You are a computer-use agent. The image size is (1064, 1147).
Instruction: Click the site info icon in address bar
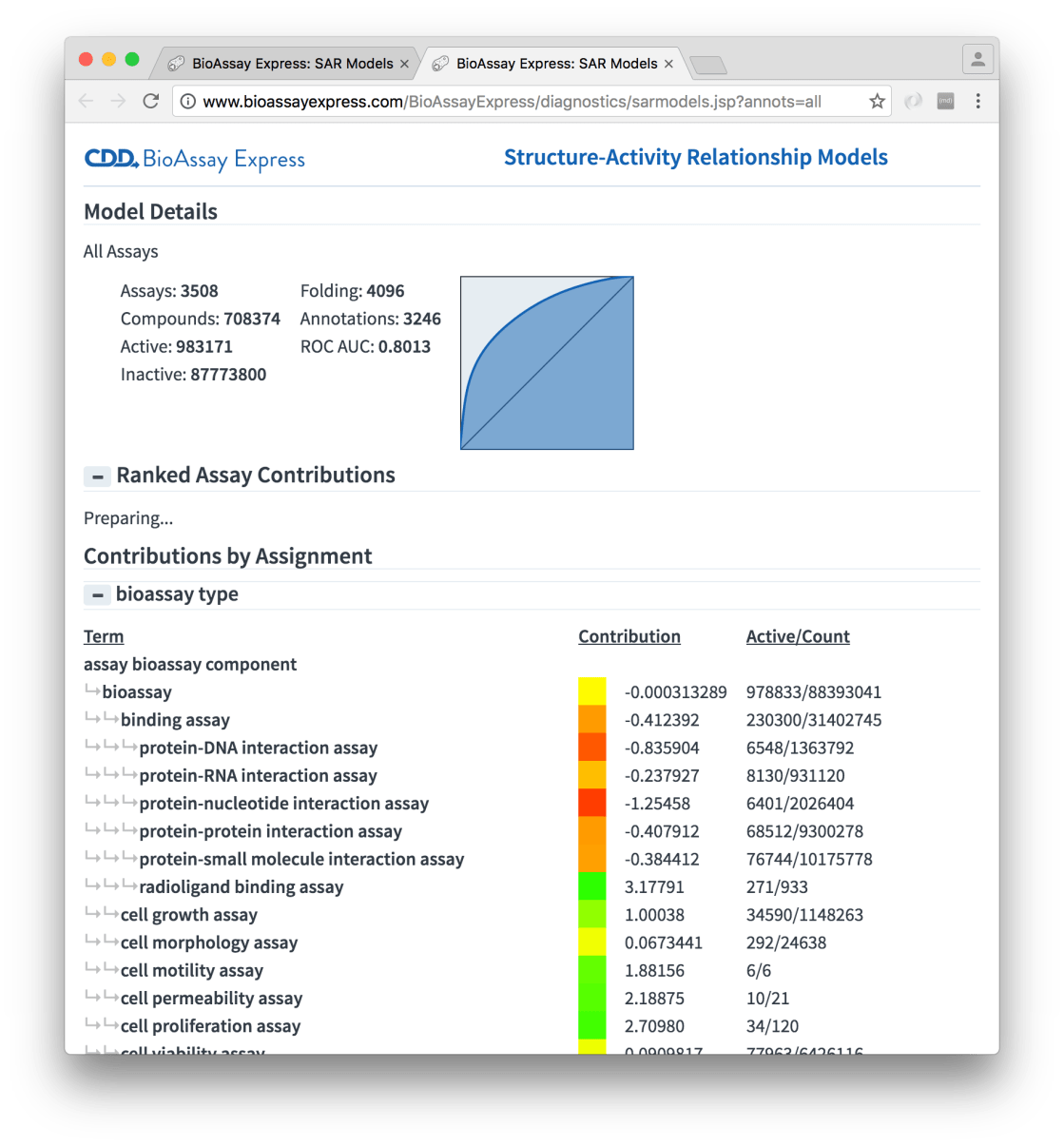188,101
